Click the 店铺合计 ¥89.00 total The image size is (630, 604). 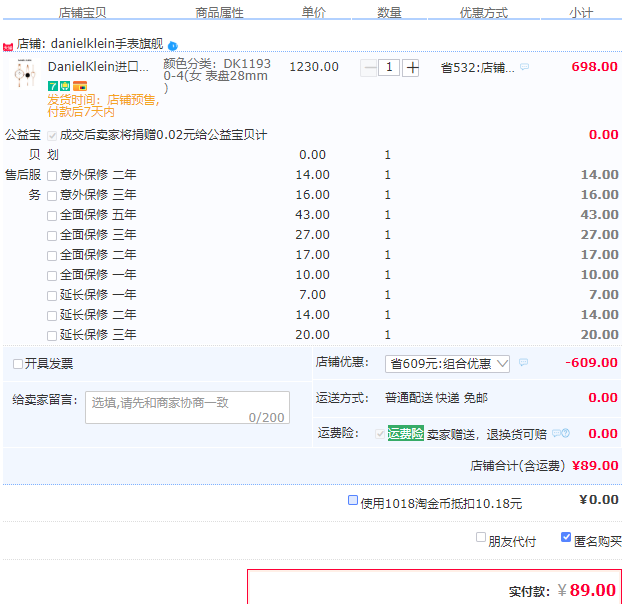[595, 466]
